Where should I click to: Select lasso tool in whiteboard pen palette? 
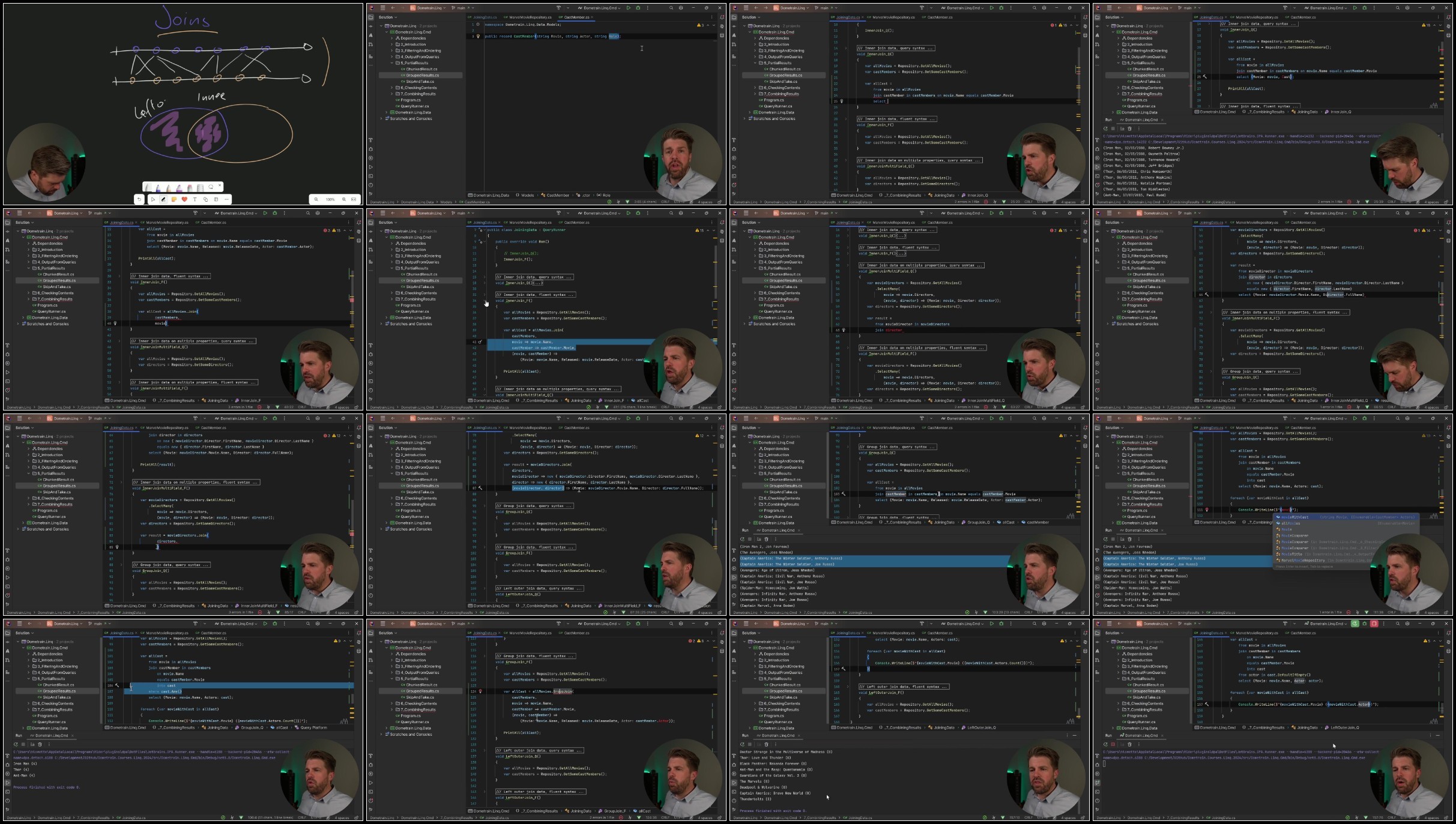(x=211, y=187)
